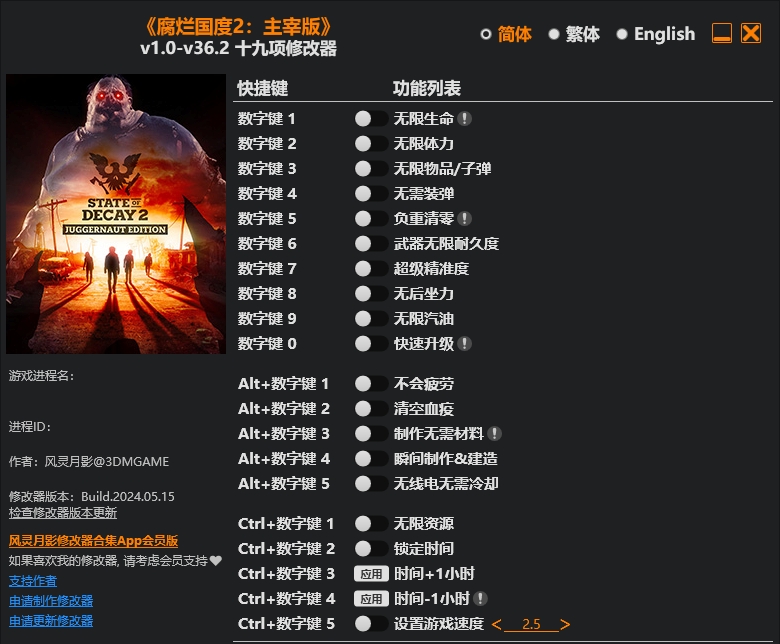Click the info icon next to 无限生命

coord(464,119)
